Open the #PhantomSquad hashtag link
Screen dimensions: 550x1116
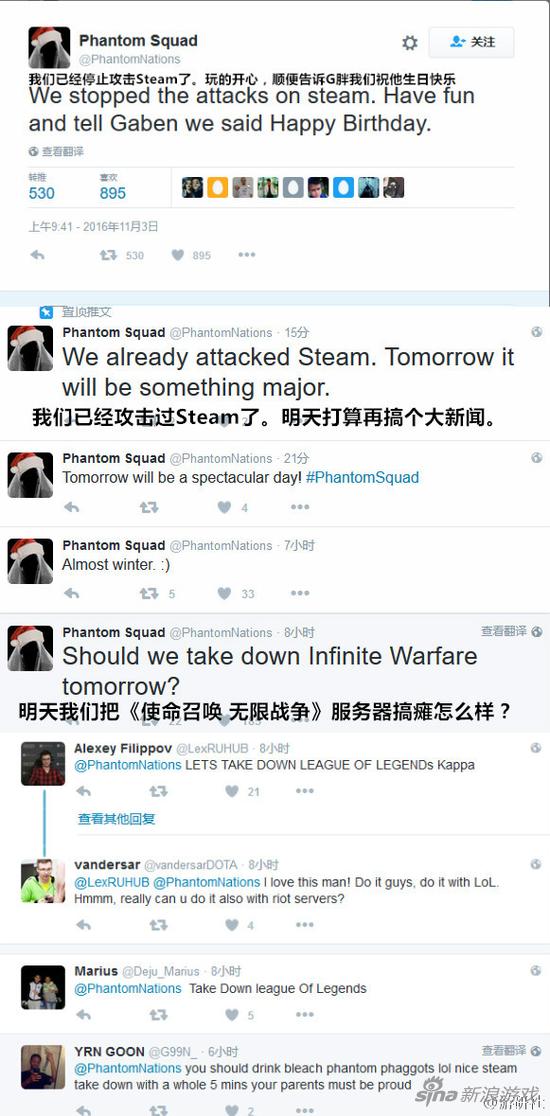click(x=362, y=478)
